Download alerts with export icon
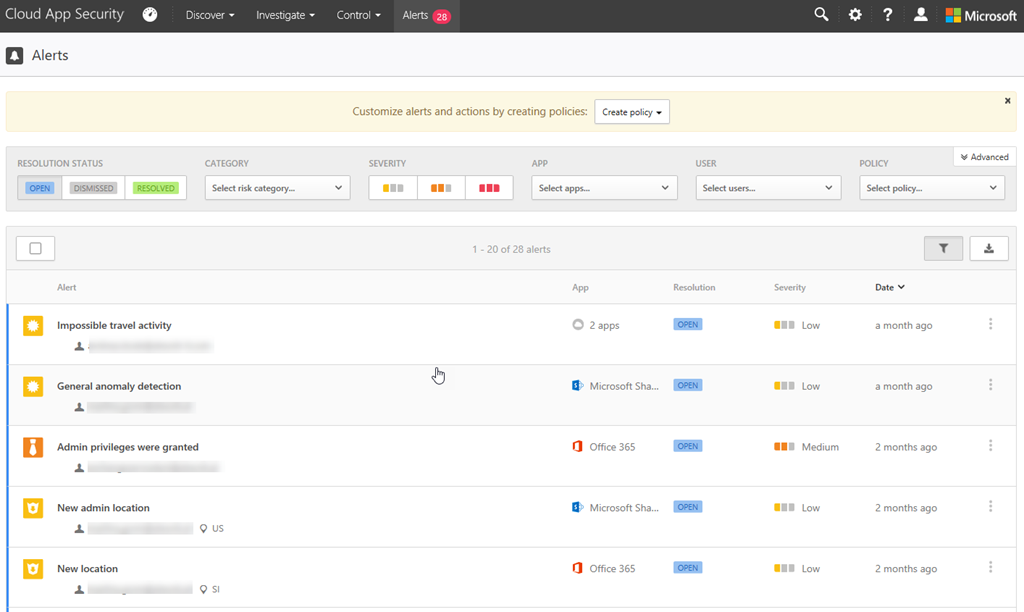 (989, 249)
